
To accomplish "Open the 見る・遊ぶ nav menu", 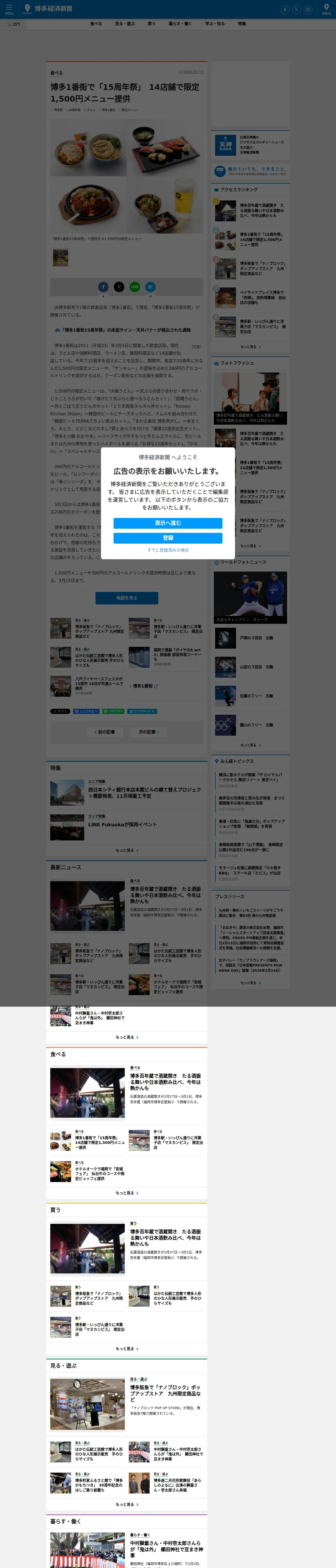I will pos(125,24).
